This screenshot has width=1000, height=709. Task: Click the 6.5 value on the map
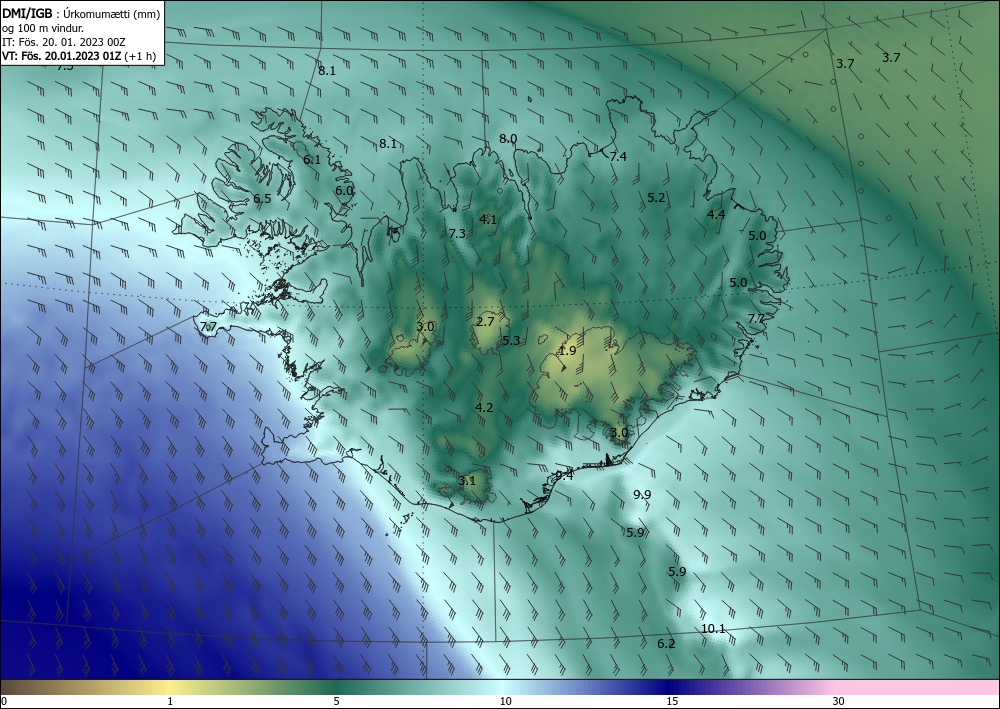[x=262, y=198]
